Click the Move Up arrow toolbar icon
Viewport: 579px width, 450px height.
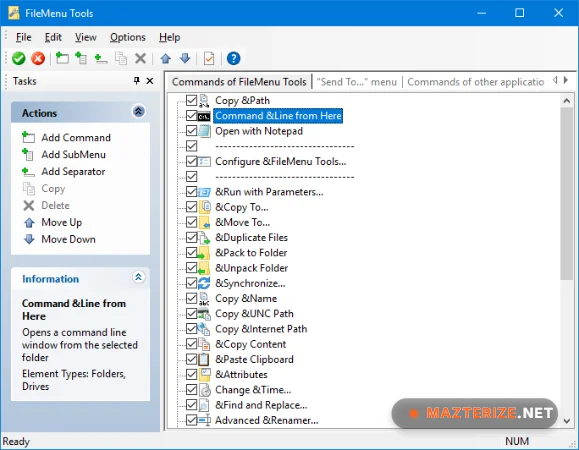point(166,58)
